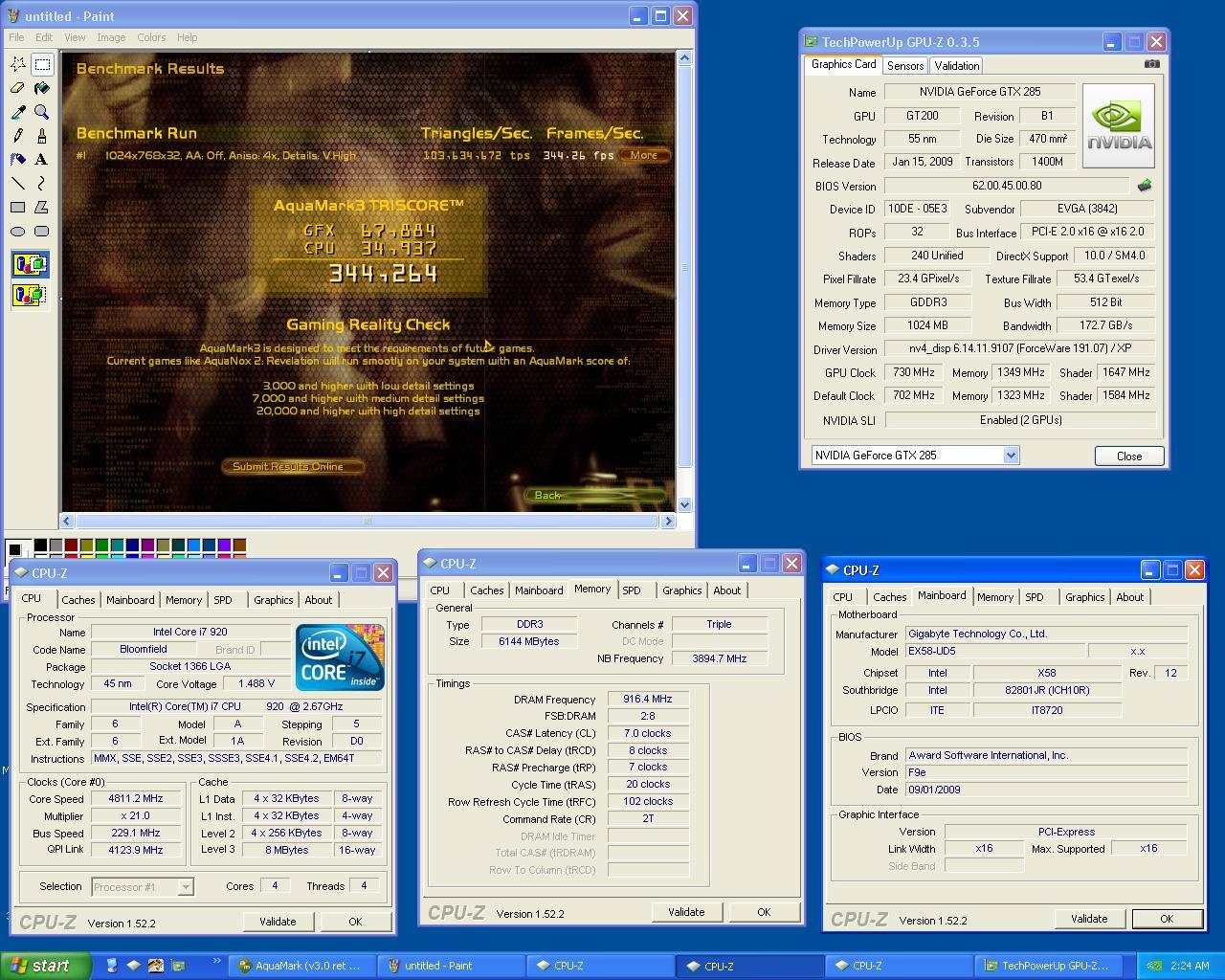Select the Free-Form Select tool in Paint

pyautogui.click(x=18, y=64)
